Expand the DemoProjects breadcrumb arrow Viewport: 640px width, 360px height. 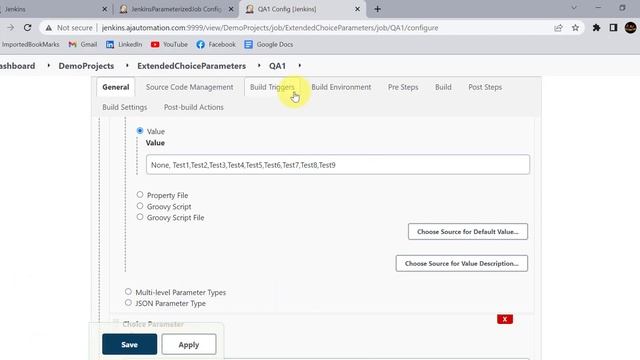click(127, 66)
